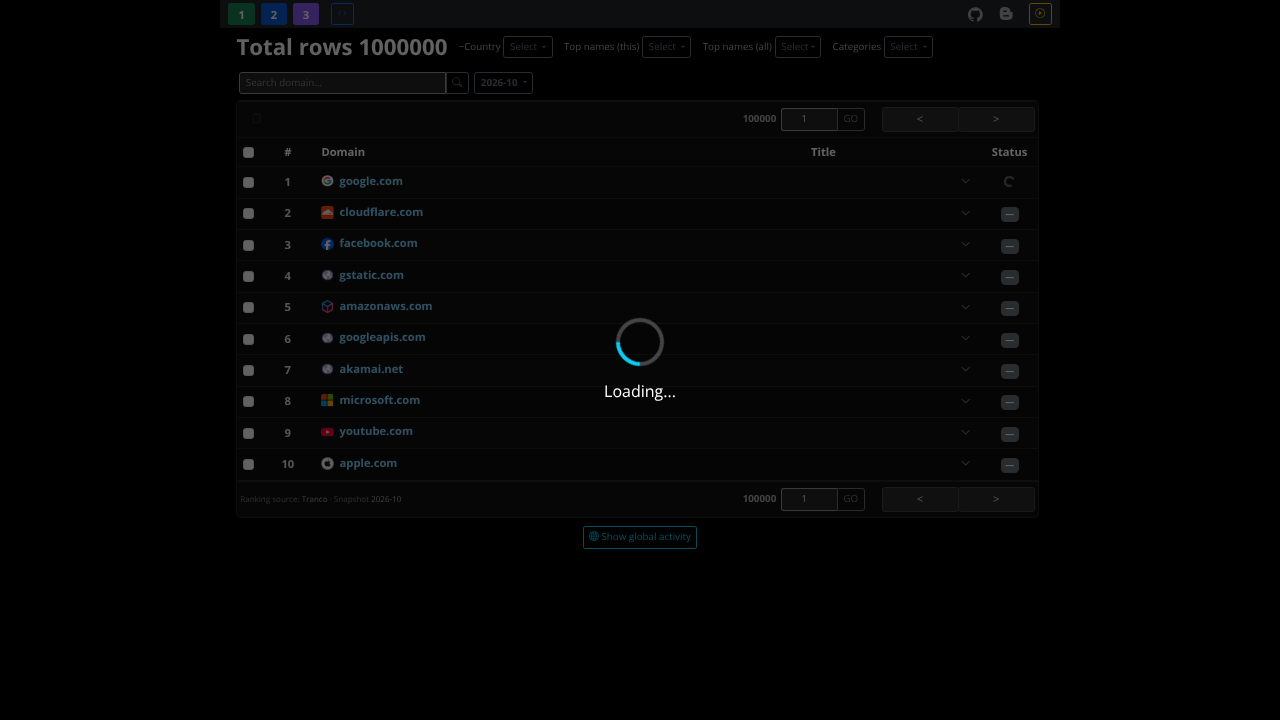Click the top page number input
This screenshot has width=1280, height=720.
click(x=809, y=119)
